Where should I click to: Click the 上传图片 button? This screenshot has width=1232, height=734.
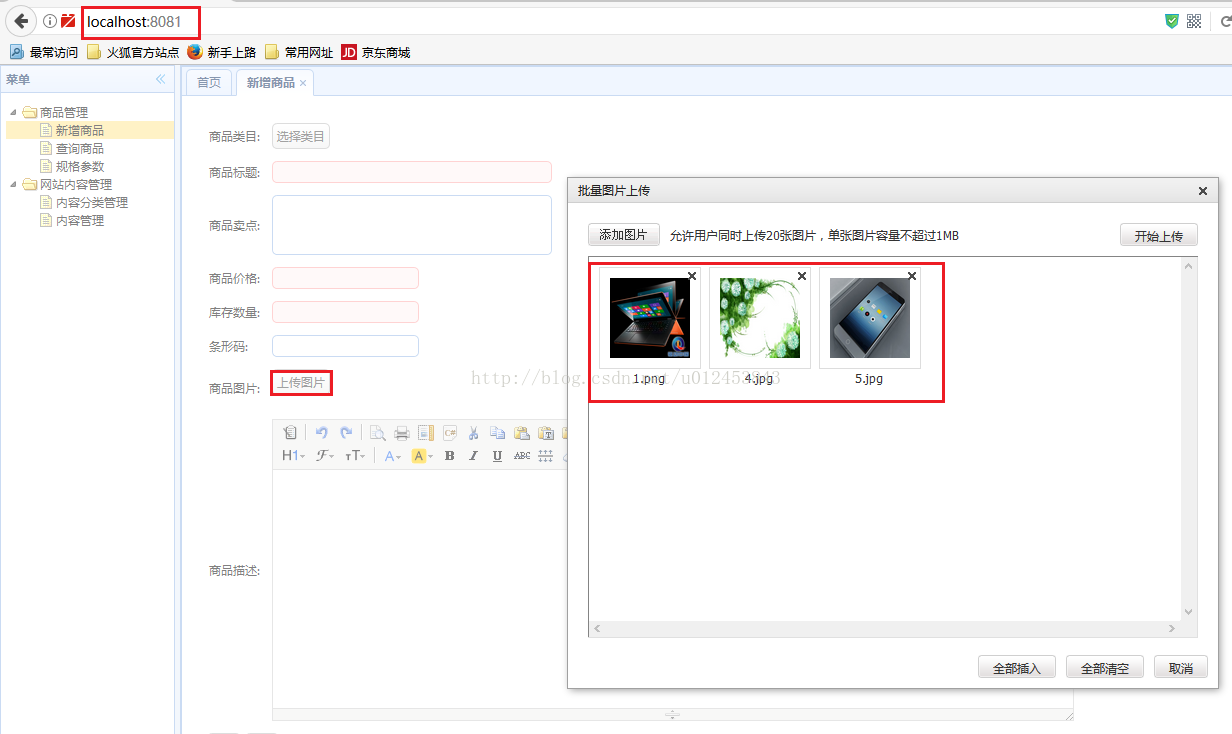click(x=301, y=383)
